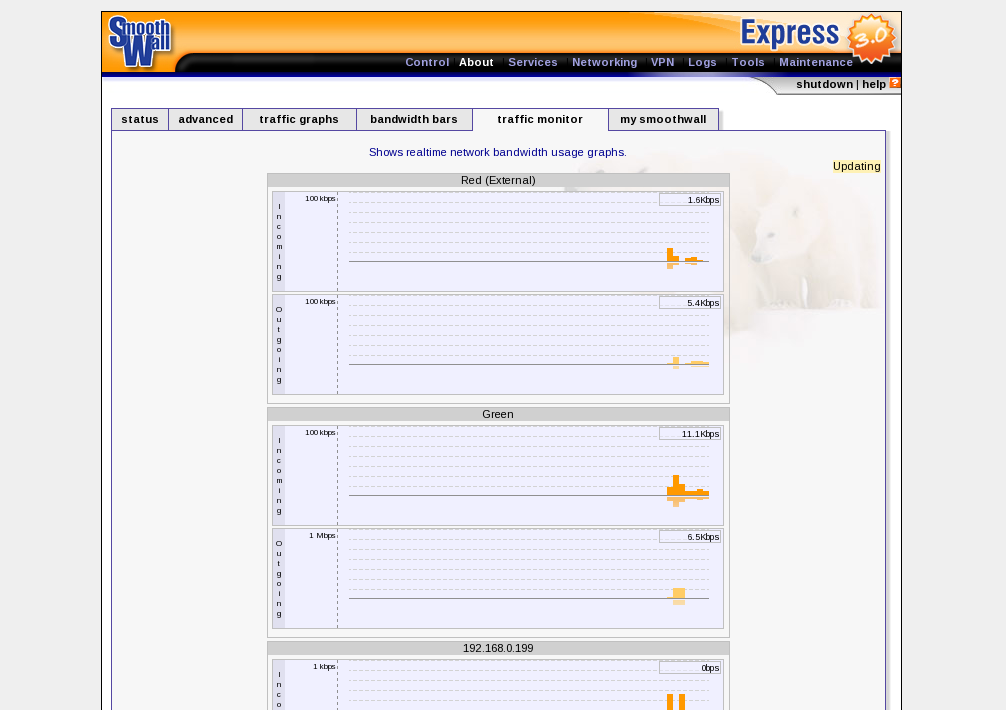
Task: Click the Green section header
Action: pos(498,414)
